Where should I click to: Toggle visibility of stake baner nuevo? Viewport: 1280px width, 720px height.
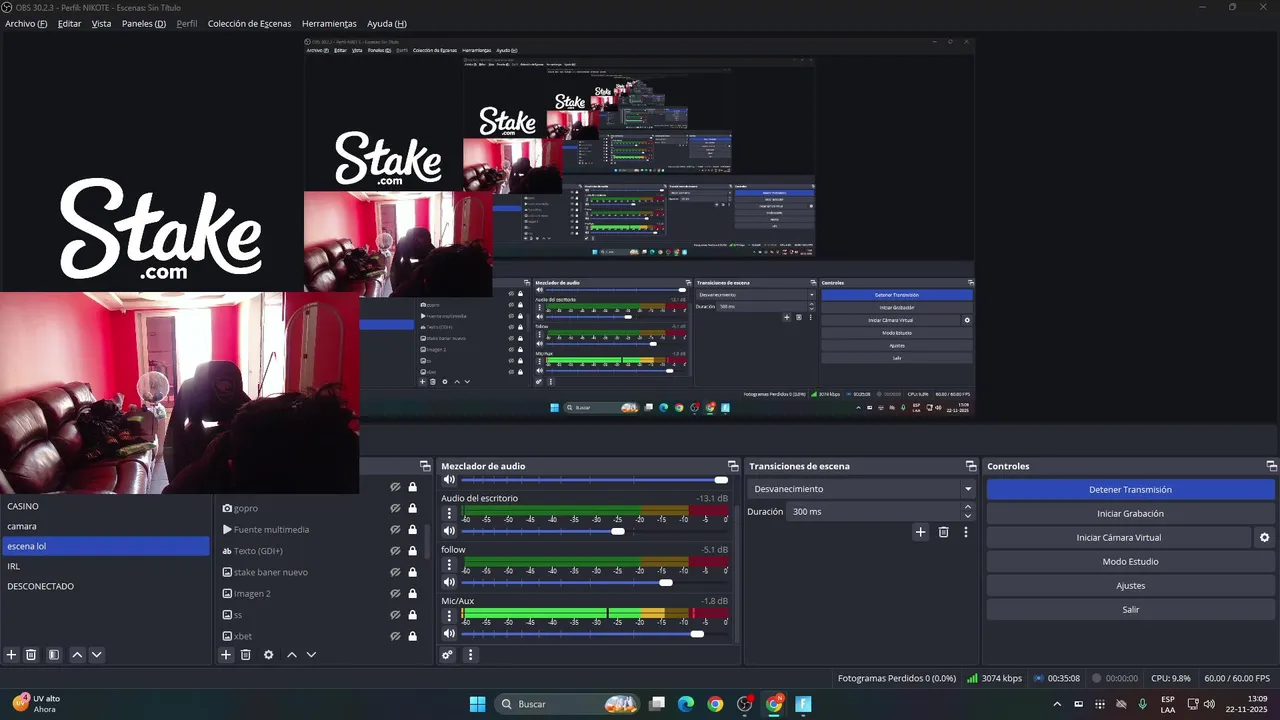pyautogui.click(x=396, y=572)
